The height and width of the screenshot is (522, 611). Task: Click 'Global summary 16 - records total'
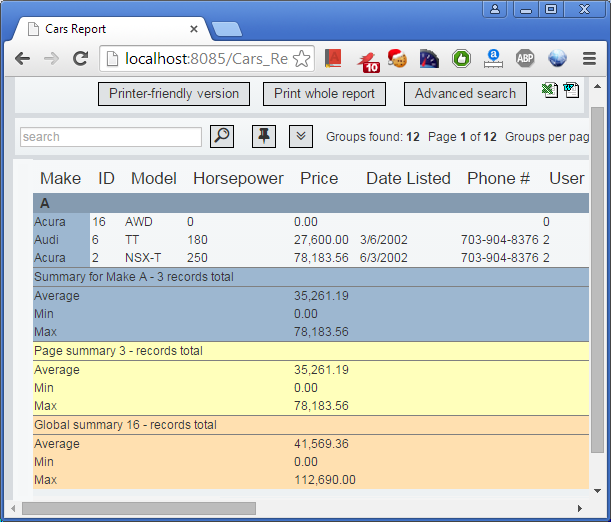[125, 425]
